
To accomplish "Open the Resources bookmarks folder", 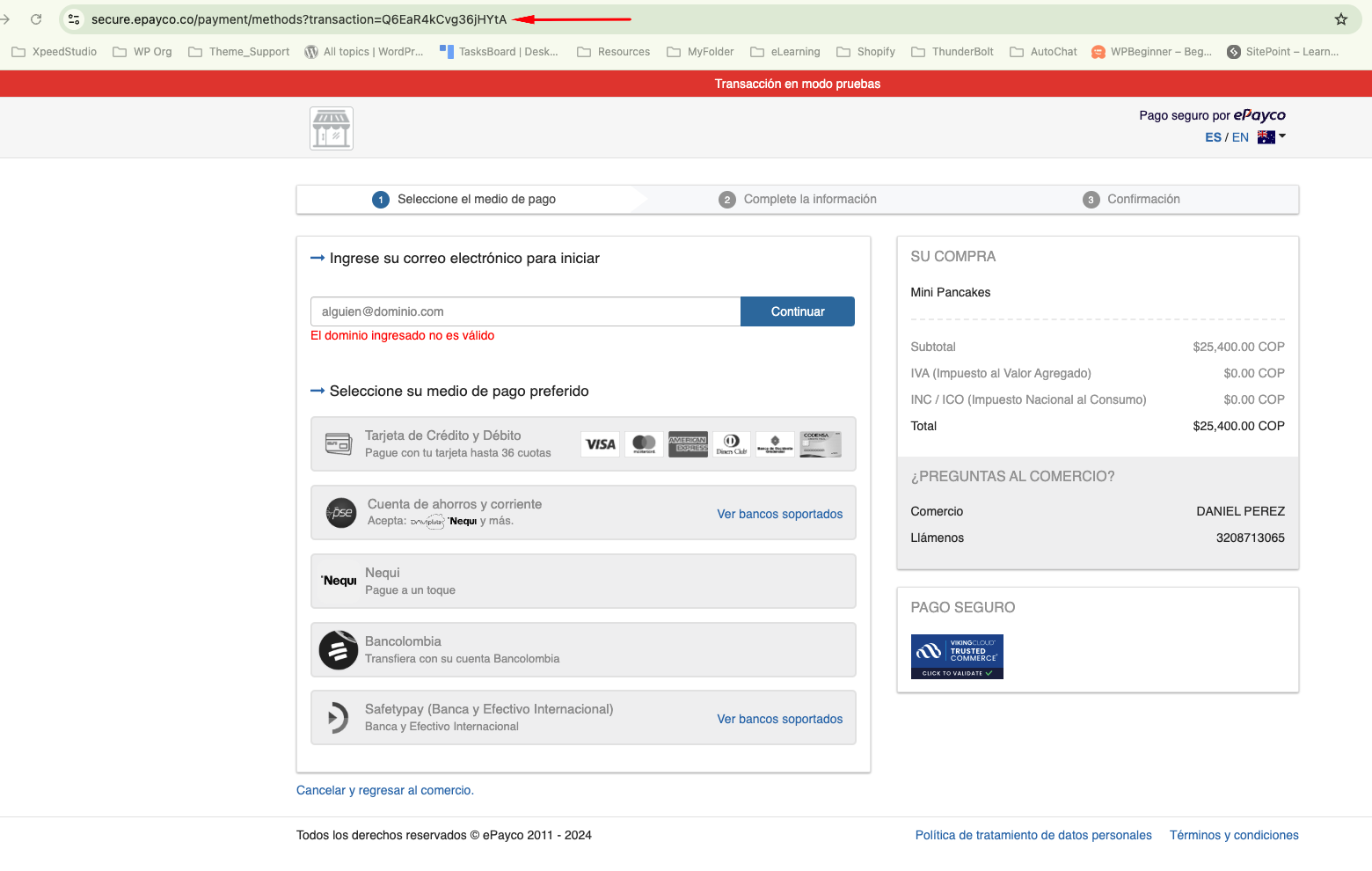I will coord(614,52).
